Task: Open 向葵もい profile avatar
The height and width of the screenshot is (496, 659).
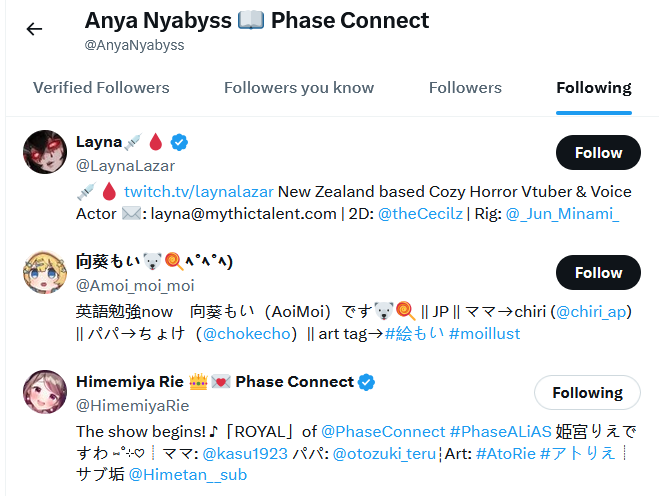Action: [45, 272]
